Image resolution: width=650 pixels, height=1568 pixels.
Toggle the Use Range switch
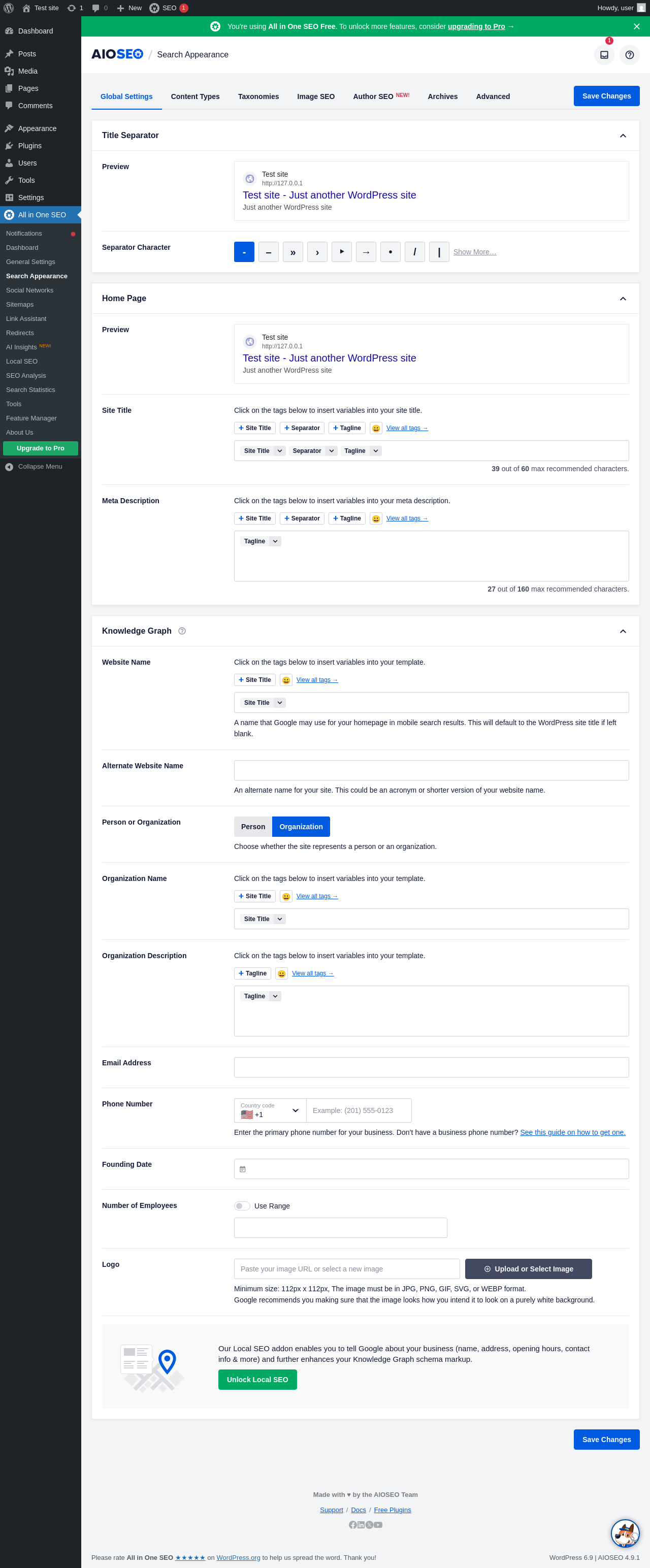(242, 1206)
